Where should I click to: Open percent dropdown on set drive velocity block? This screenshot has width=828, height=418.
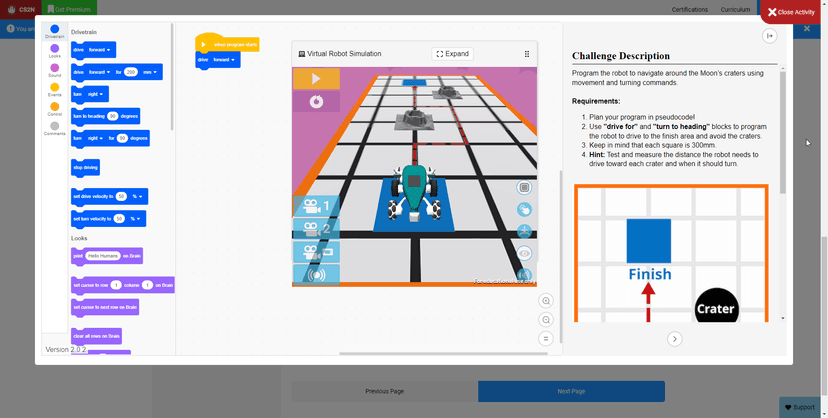pos(138,196)
